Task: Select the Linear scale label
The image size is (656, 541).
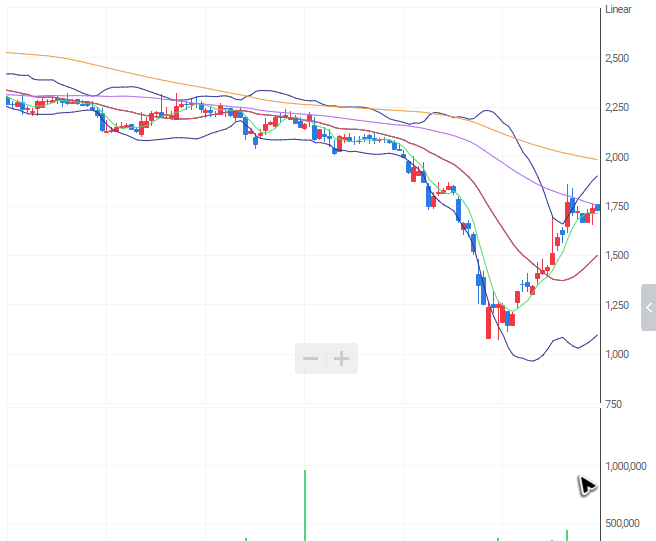Action: coord(618,9)
